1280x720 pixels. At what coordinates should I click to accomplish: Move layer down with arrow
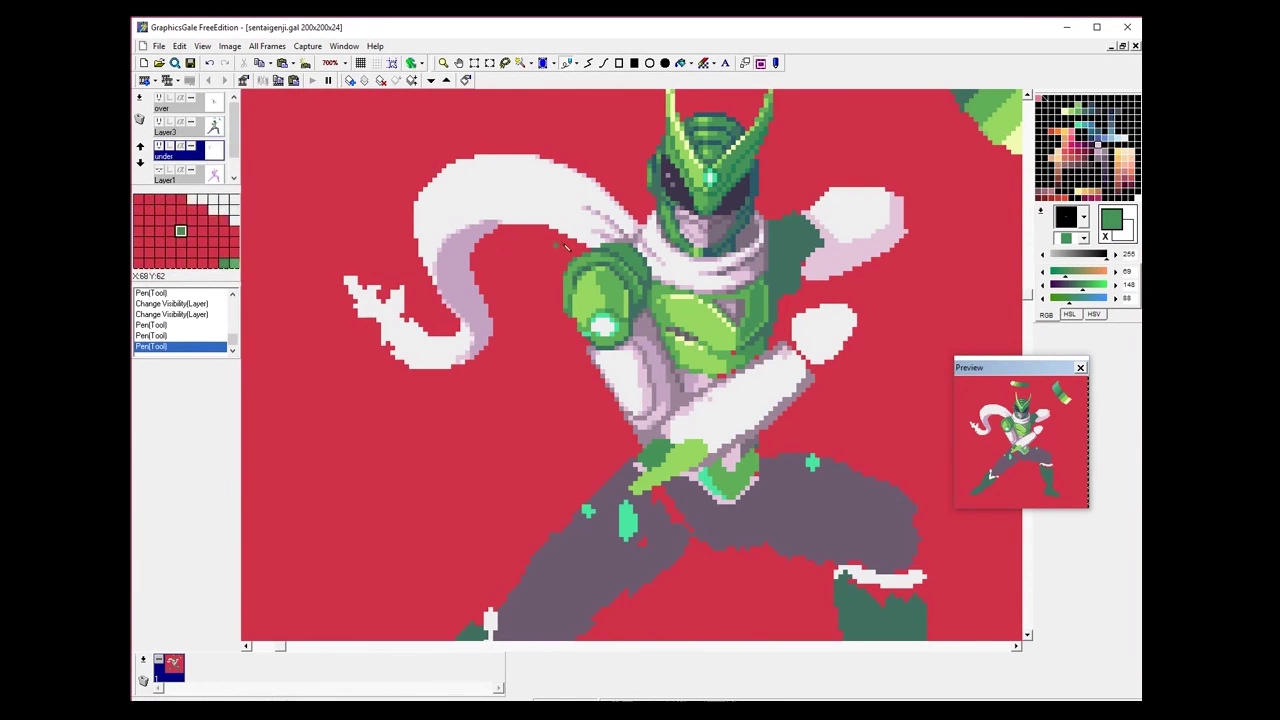[x=140, y=163]
